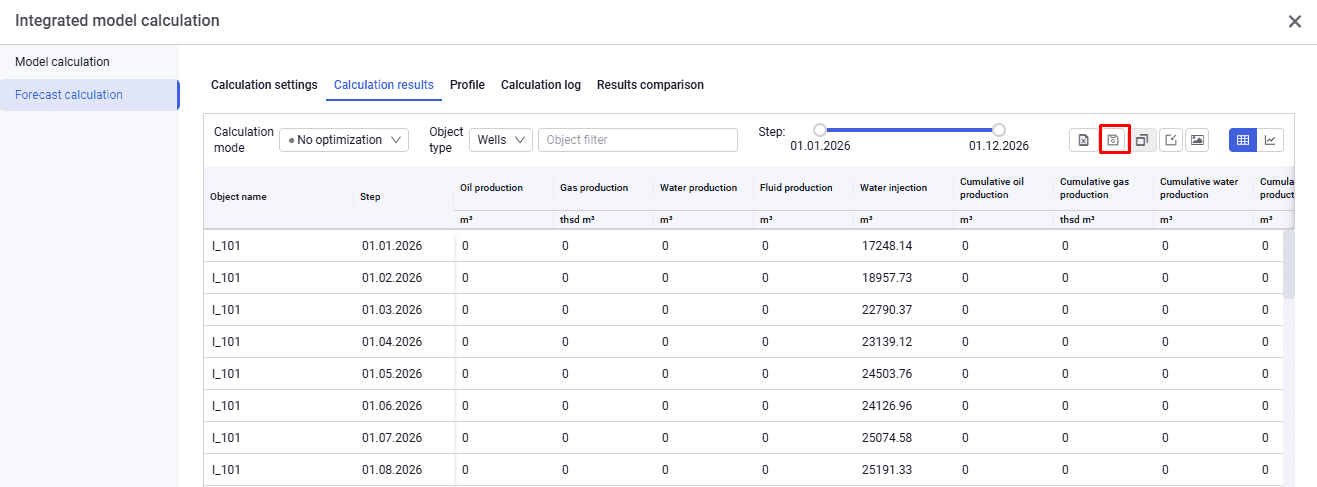Open the Calculation settings tab
The width and height of the screenshot is (1317, 487).
[264, 85]
